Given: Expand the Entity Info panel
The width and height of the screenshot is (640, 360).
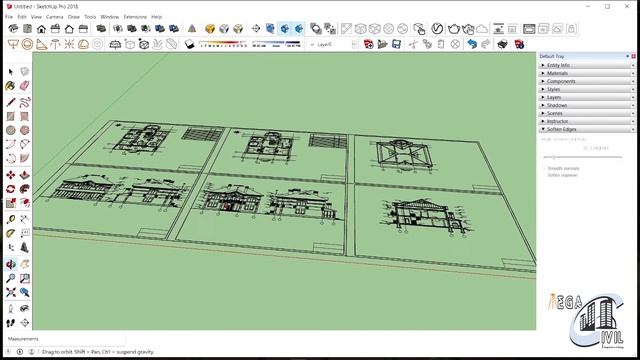Looking at the screenshot, I should pos(587,65).
